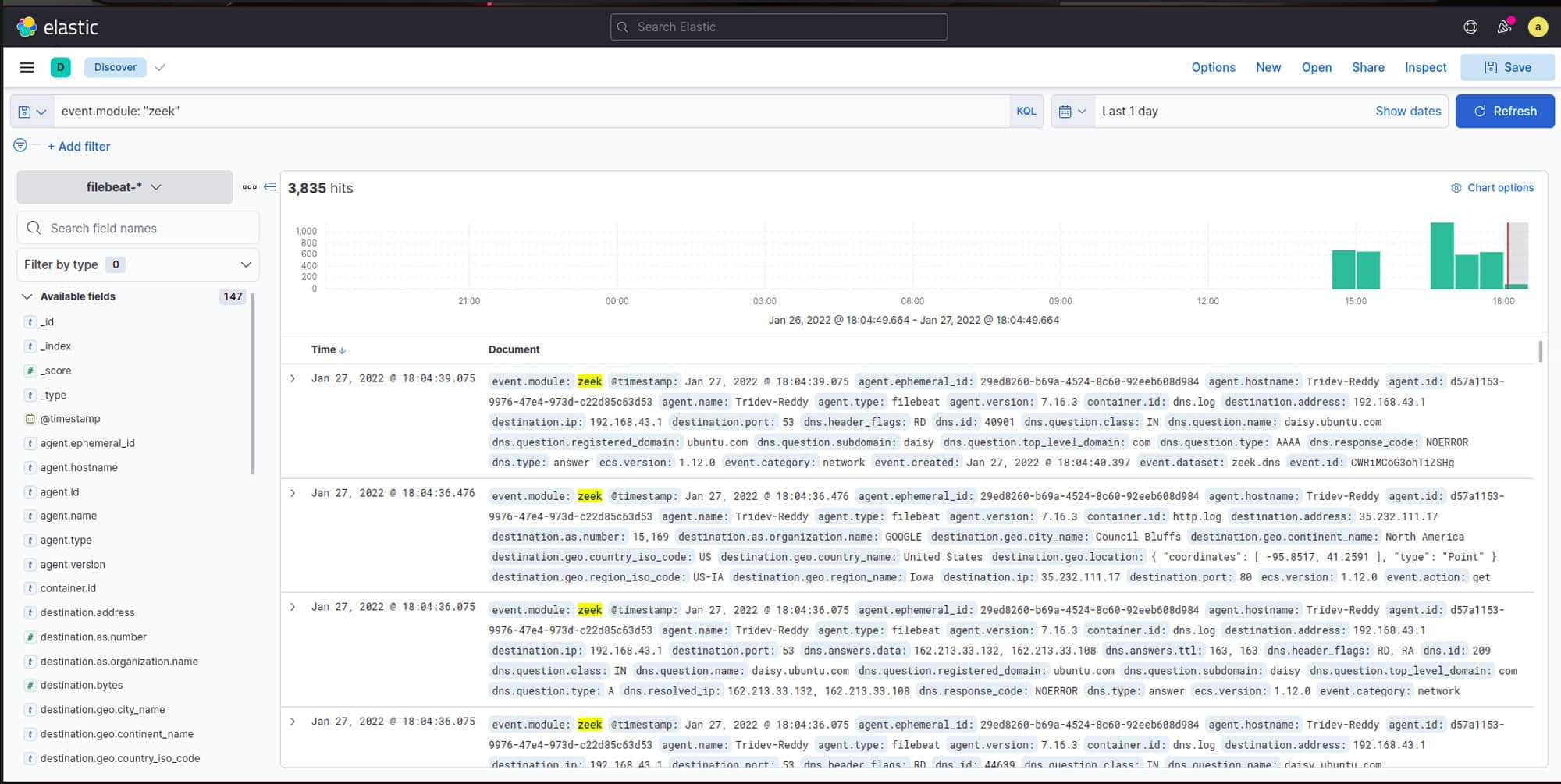Expand the Filter by type dropdown
Screen dimensions: 1561x784
tap(138, 264)
